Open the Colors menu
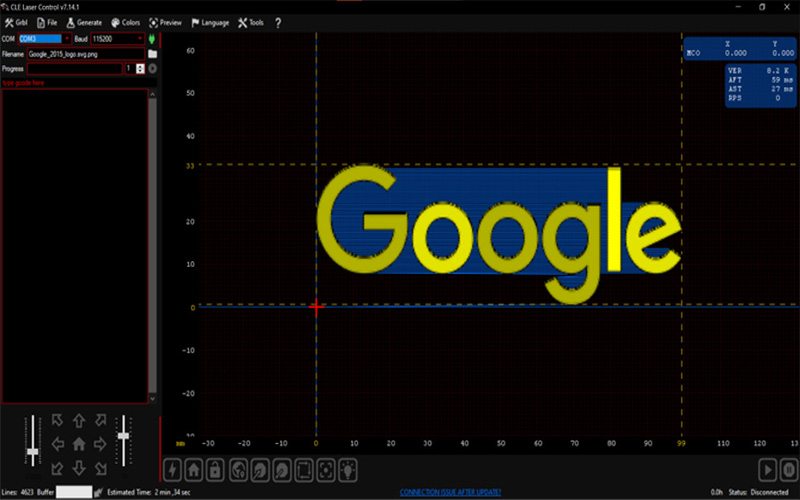Screen dimensions: 800x500 tap(125, 22)
